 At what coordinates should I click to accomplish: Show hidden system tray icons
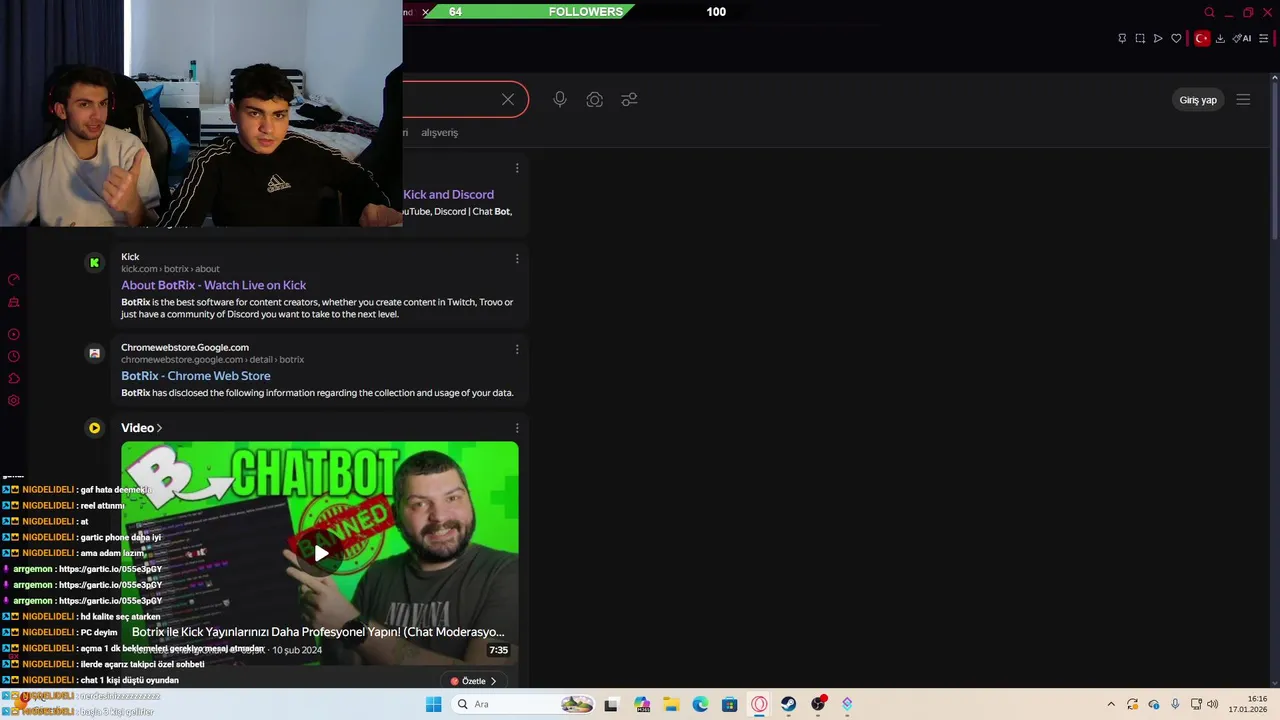[1110, 704]
